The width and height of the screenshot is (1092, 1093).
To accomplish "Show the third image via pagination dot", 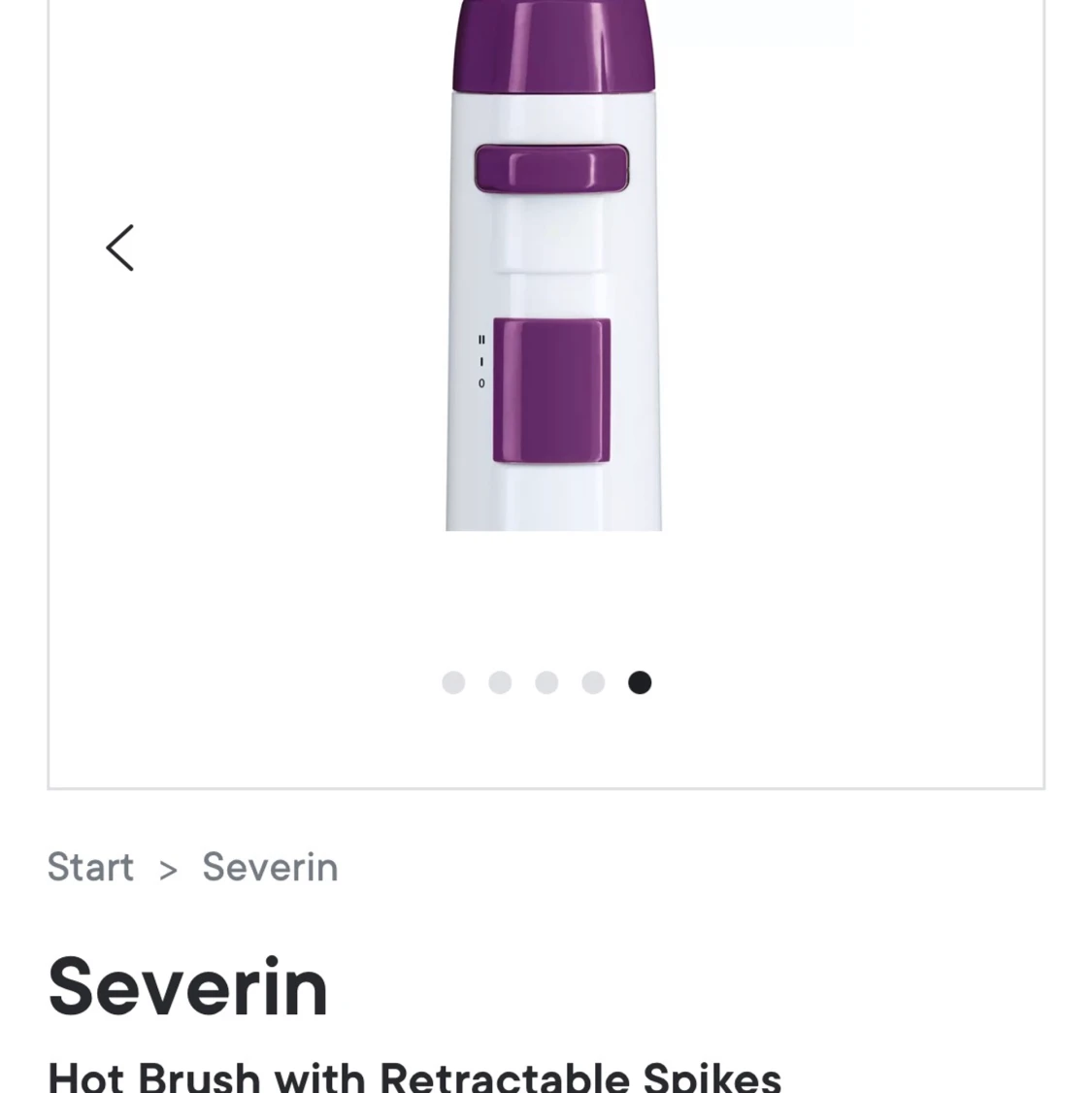I will 546,682.
